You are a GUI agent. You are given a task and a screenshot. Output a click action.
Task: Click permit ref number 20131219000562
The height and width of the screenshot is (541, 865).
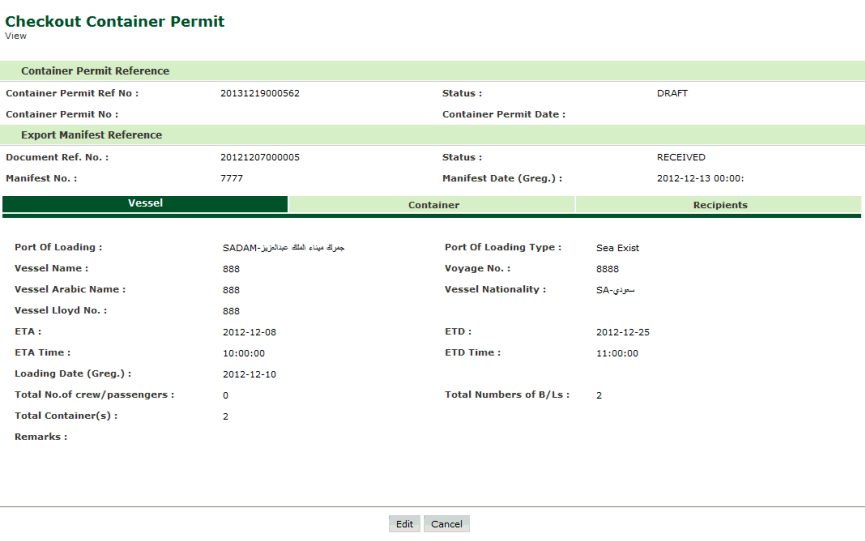260,94
